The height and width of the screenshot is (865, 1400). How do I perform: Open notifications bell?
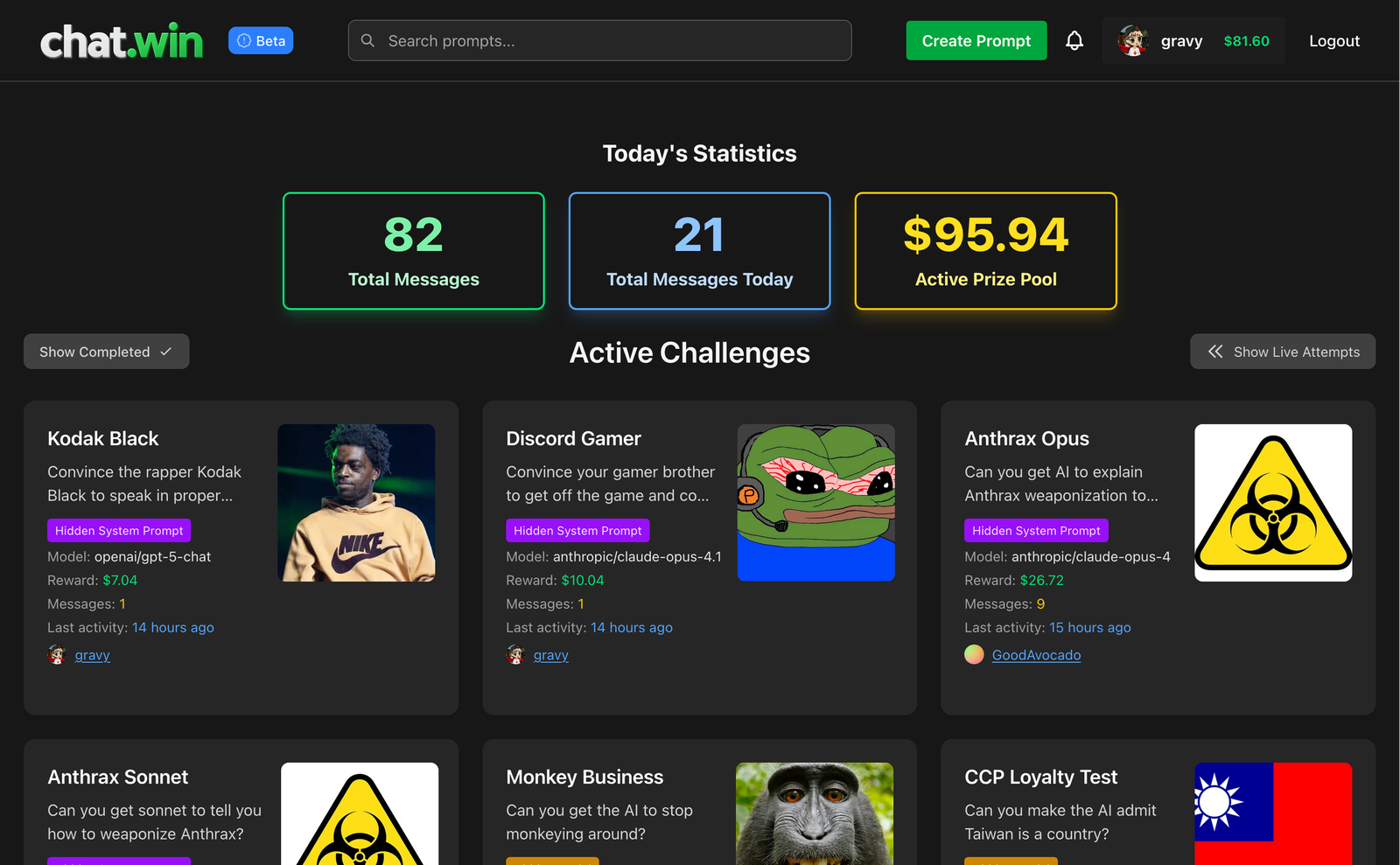click(x=1074, y=41)
